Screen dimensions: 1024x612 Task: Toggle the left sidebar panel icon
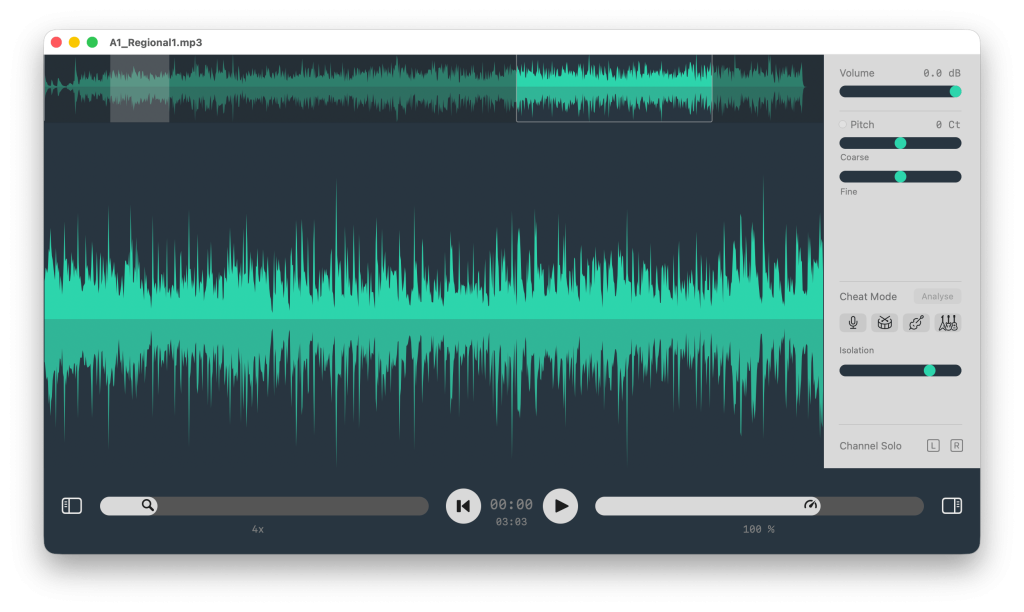(x=71, y=506)
